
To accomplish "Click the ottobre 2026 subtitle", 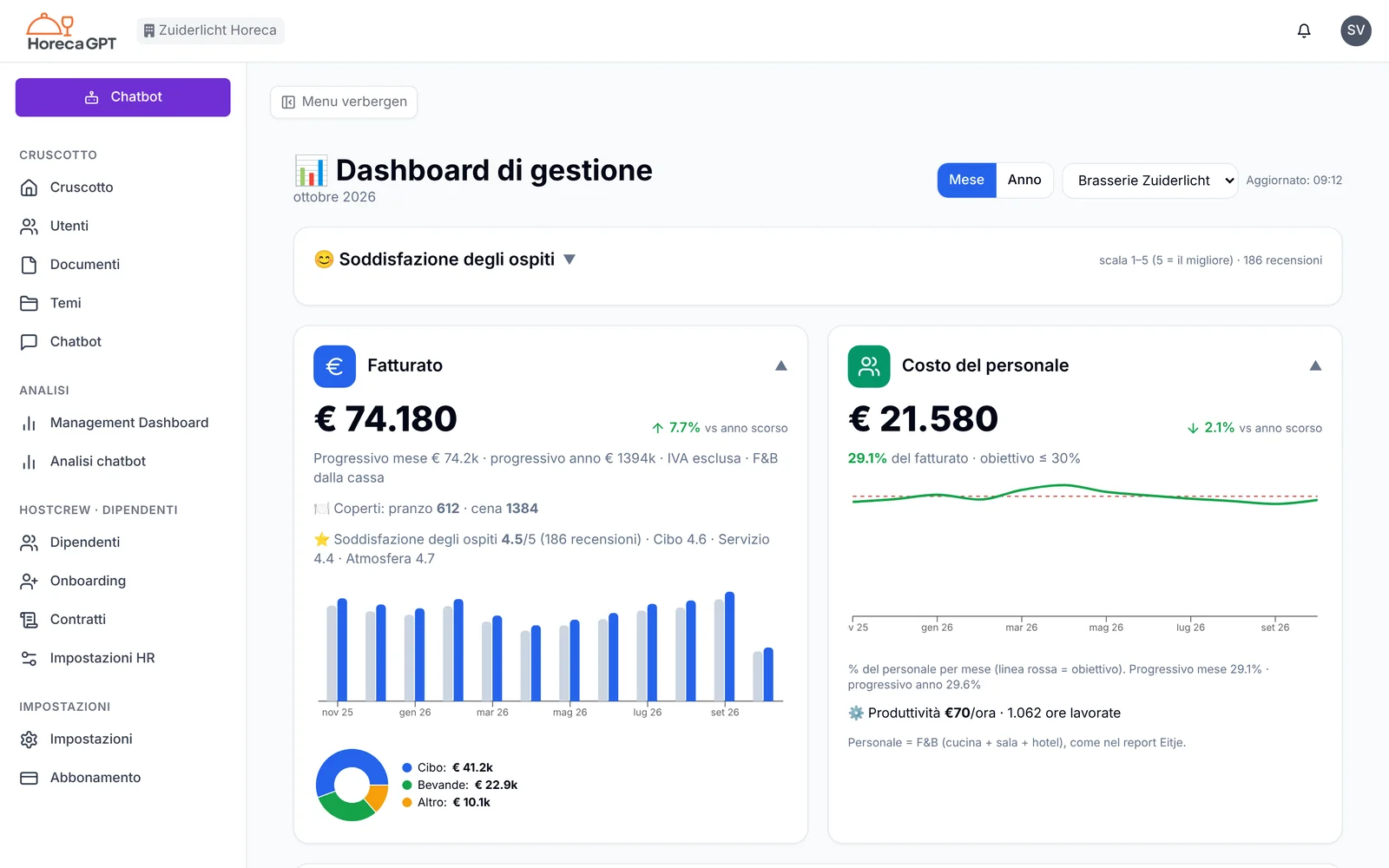I will coord(334,197).
